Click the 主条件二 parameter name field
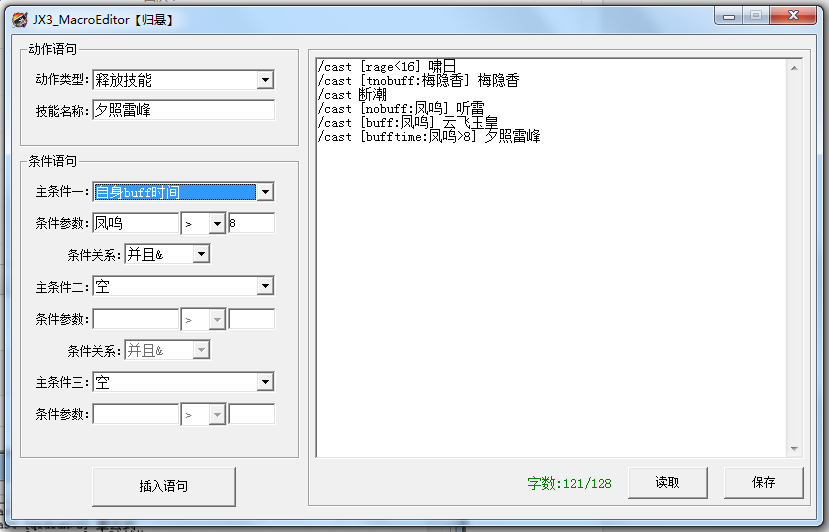 click(x=136, y=319)
